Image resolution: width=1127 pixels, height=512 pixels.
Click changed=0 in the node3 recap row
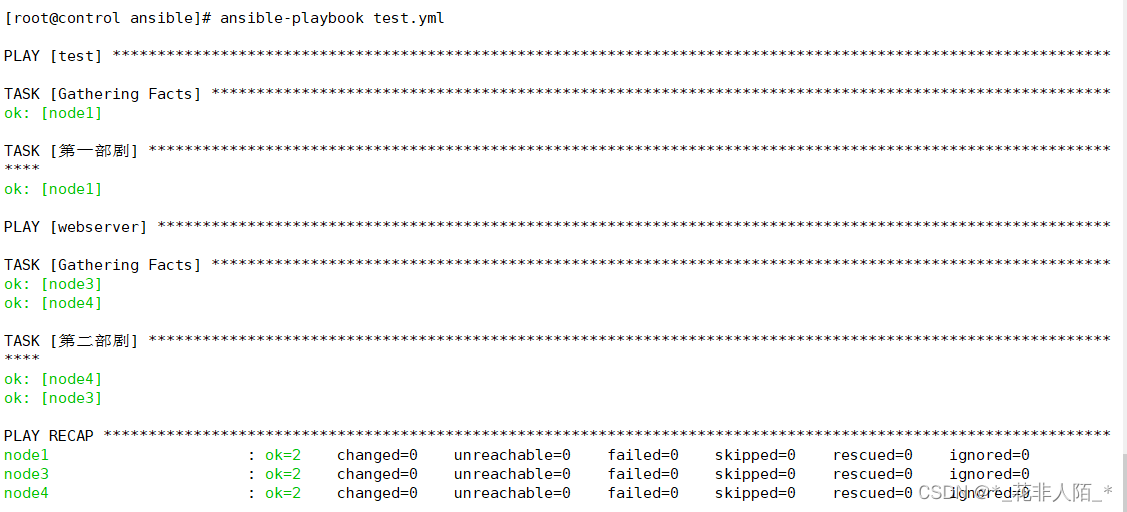tap(377, 474)
